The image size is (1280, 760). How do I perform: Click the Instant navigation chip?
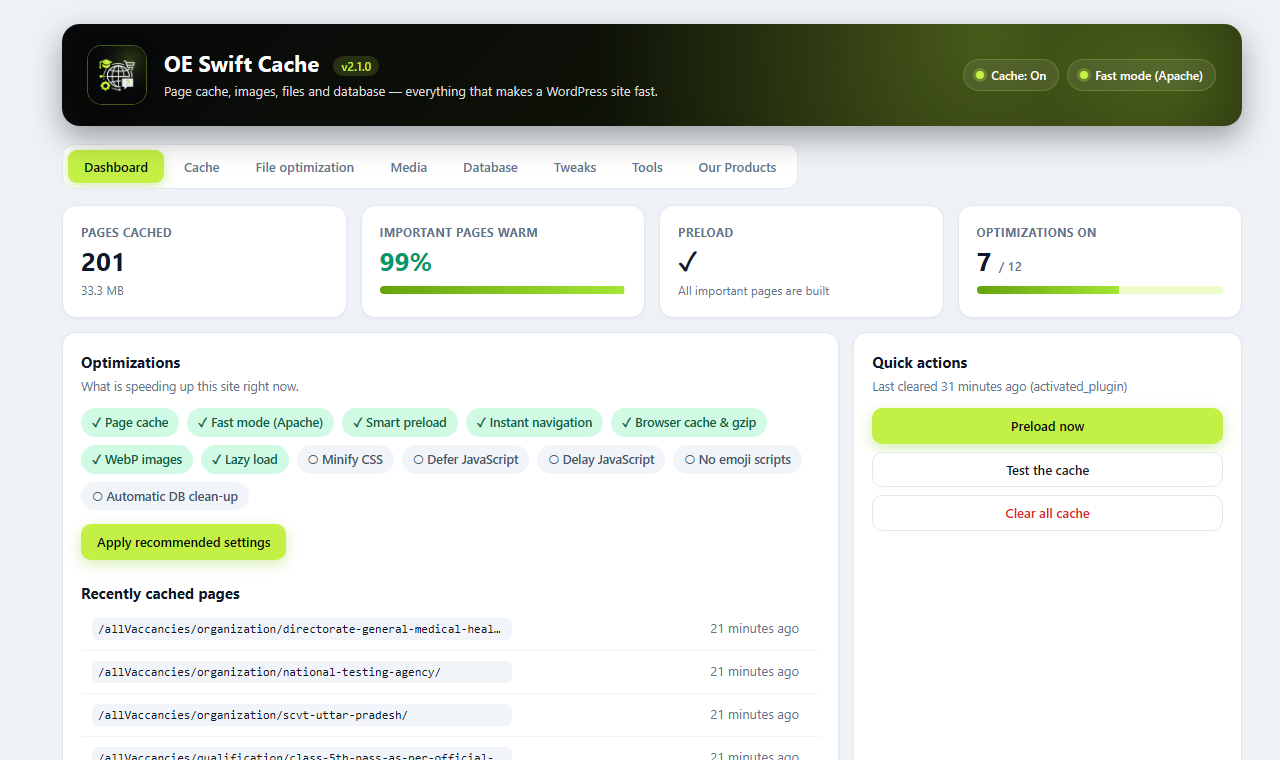tap(534, 422)
